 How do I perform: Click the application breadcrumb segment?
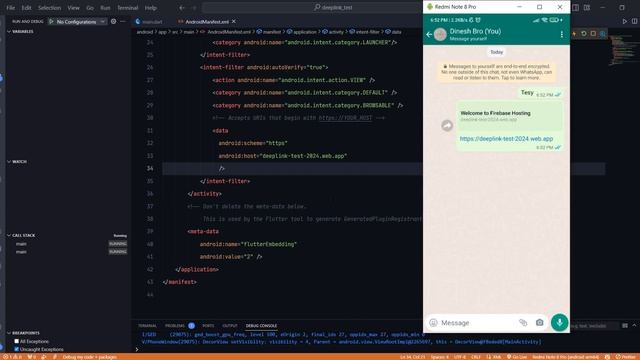click(x=302, y=32)
